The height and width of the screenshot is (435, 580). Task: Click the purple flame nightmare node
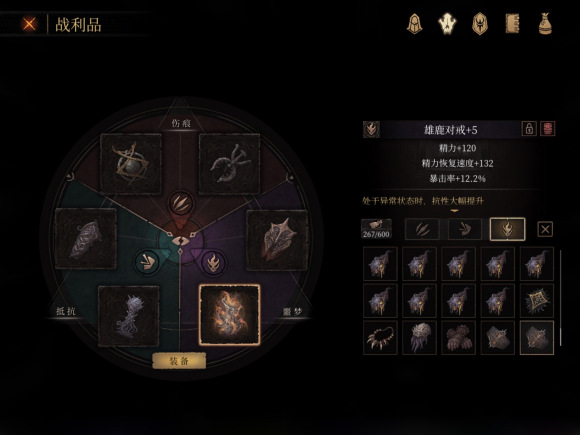click(214, 263)
